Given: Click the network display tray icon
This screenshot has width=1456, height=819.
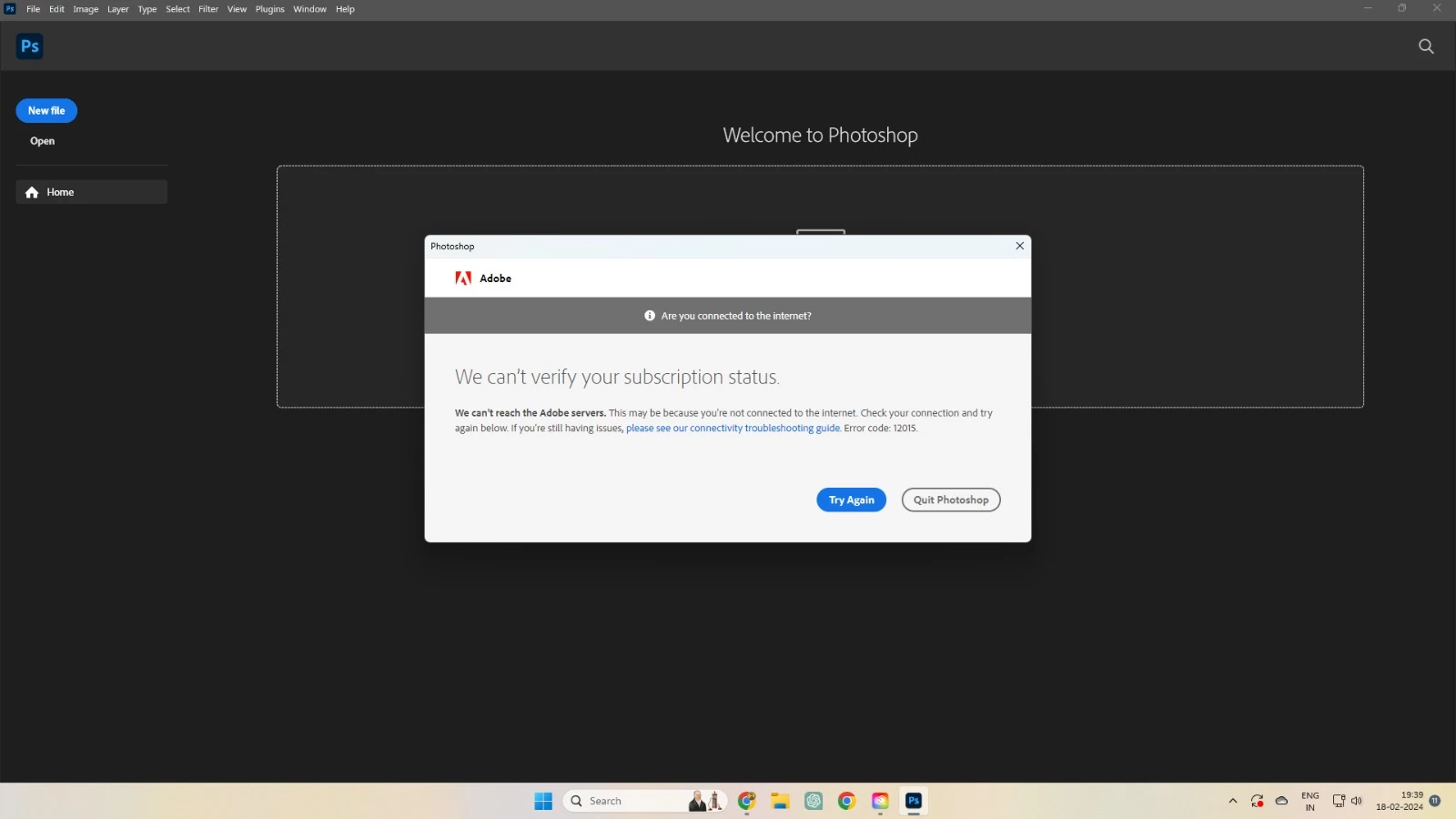Looking at the screenshot, I should pyautogui.click(x=1339, y=801).
